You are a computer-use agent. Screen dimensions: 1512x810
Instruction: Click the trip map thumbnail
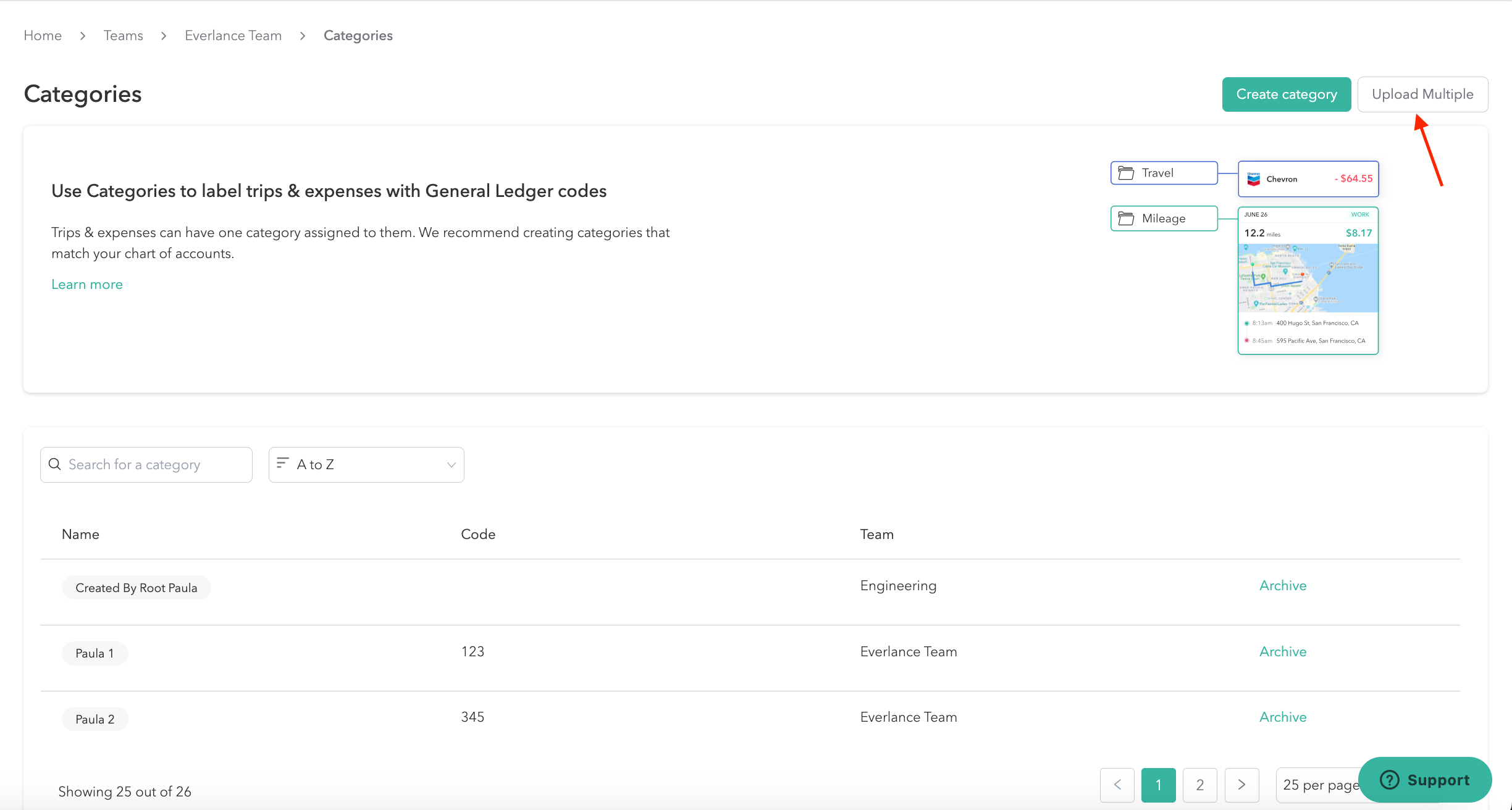[1308, 278]
